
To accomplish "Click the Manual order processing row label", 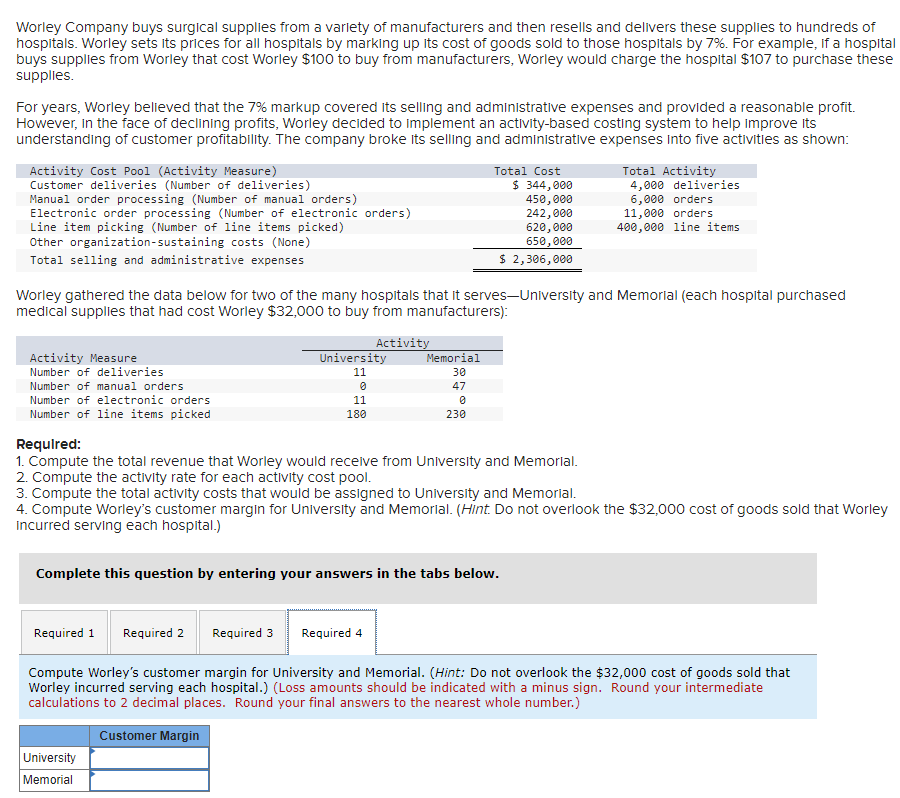I will coord(193,199).
